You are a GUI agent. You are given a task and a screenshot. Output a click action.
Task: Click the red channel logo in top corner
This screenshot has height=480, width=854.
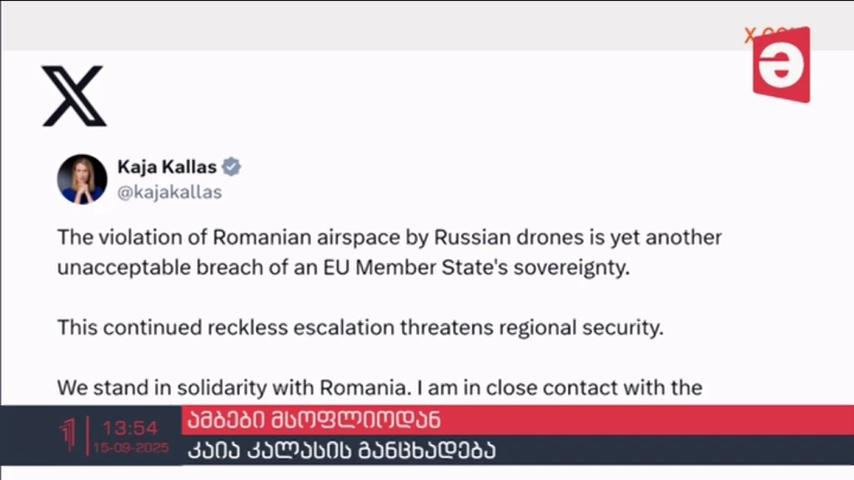782,65
